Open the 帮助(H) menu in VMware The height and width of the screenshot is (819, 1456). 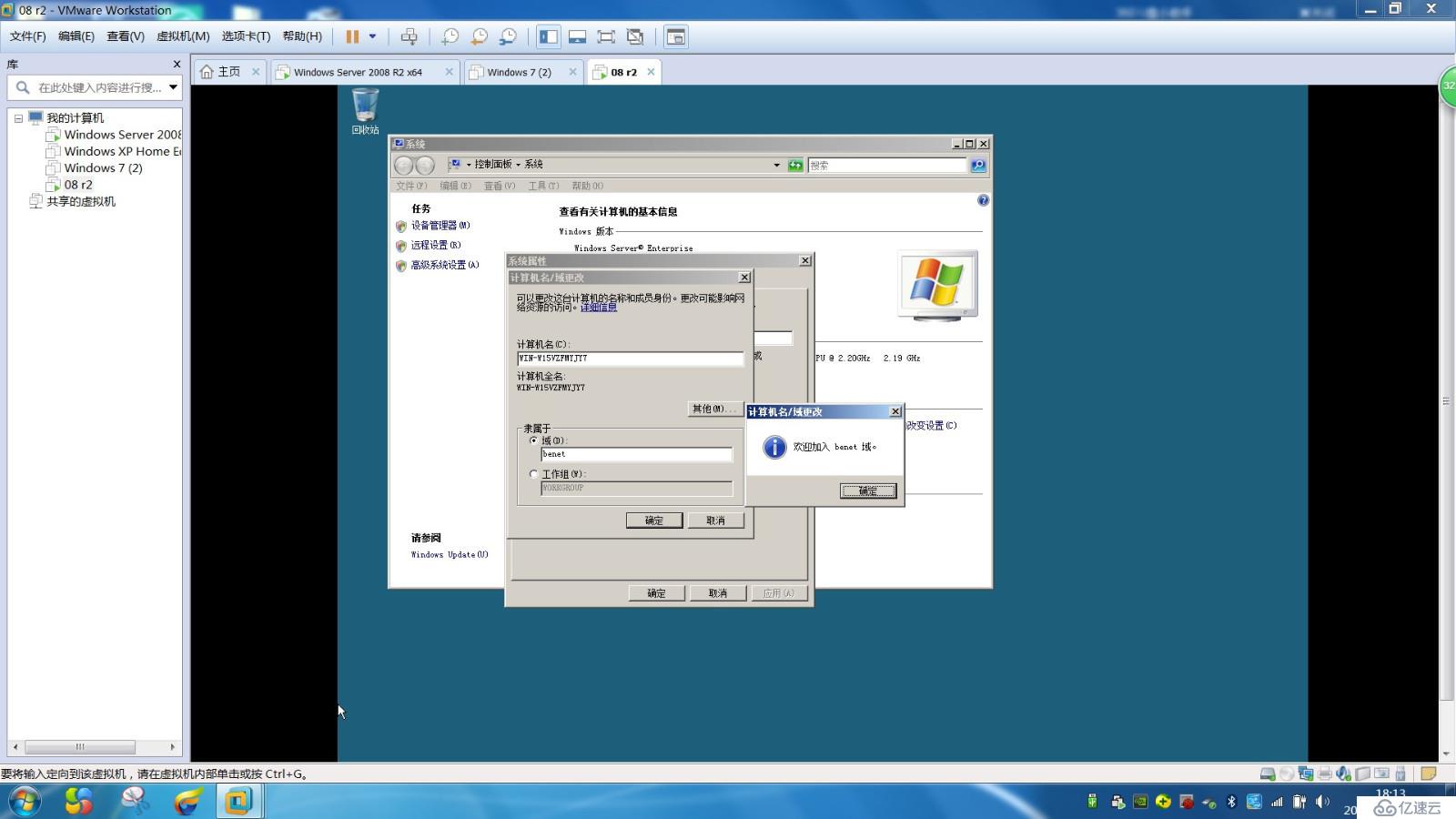[x=302, y=36]
